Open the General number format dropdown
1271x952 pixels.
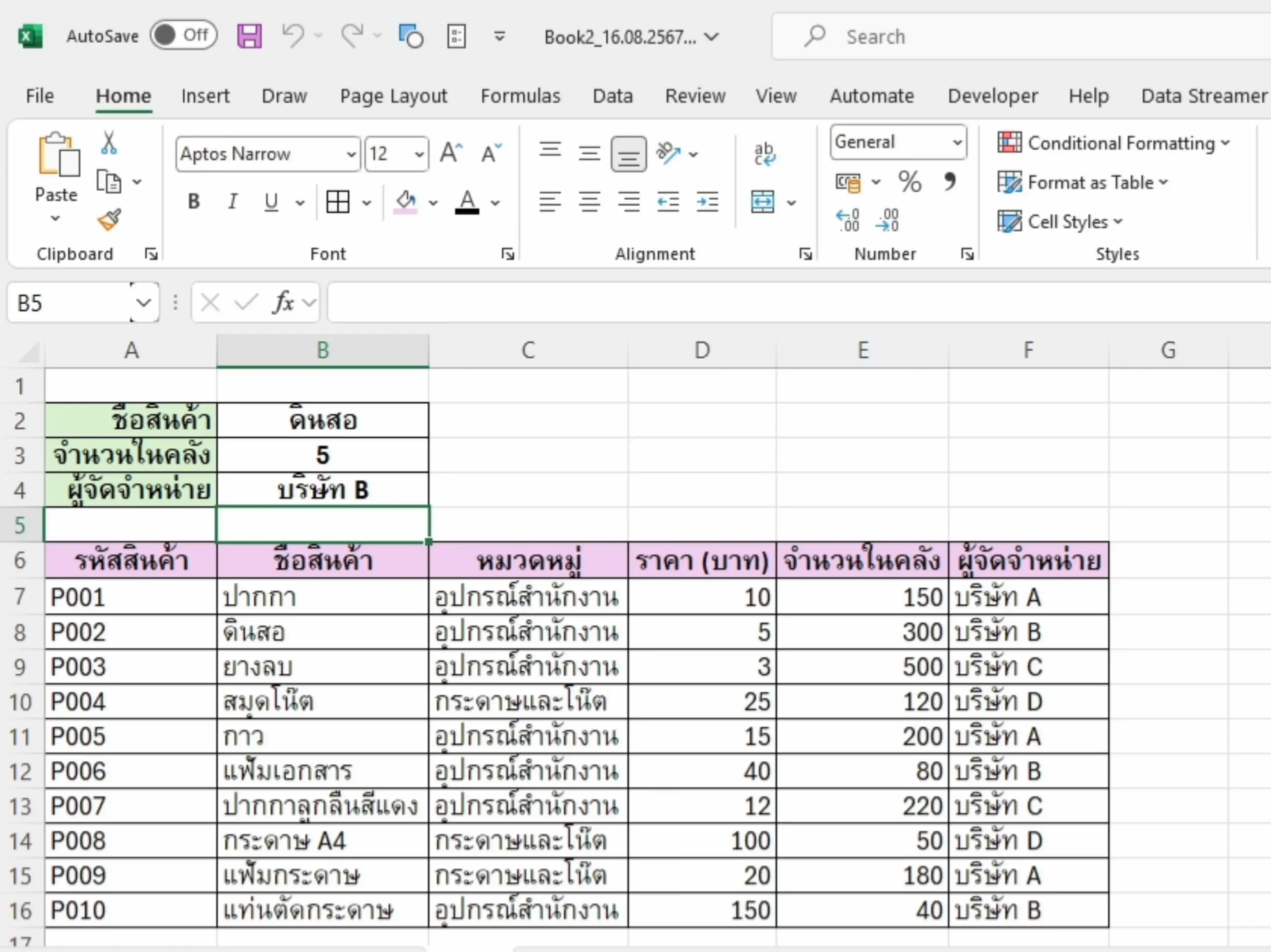coord(956,142)
